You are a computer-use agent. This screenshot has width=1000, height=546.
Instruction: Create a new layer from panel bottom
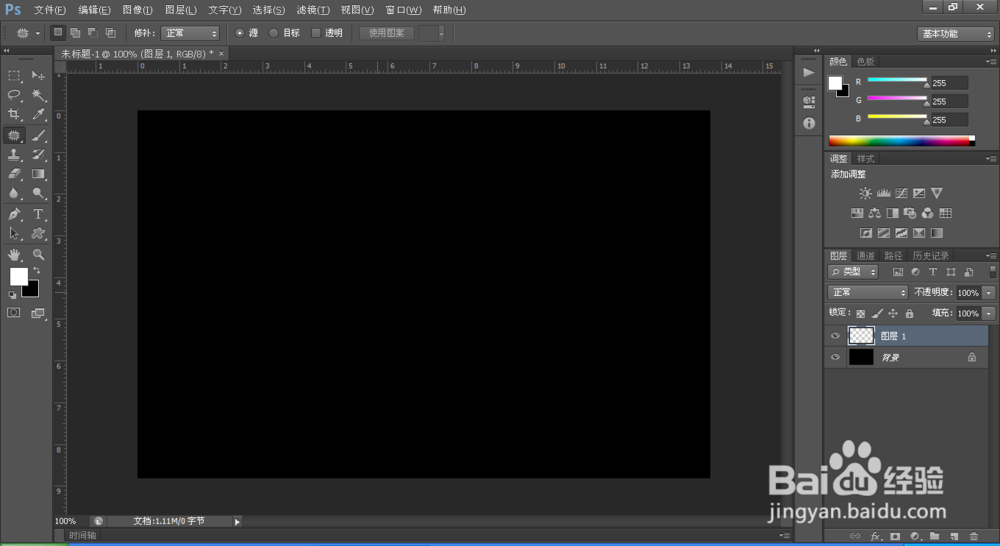click(954, 536)
